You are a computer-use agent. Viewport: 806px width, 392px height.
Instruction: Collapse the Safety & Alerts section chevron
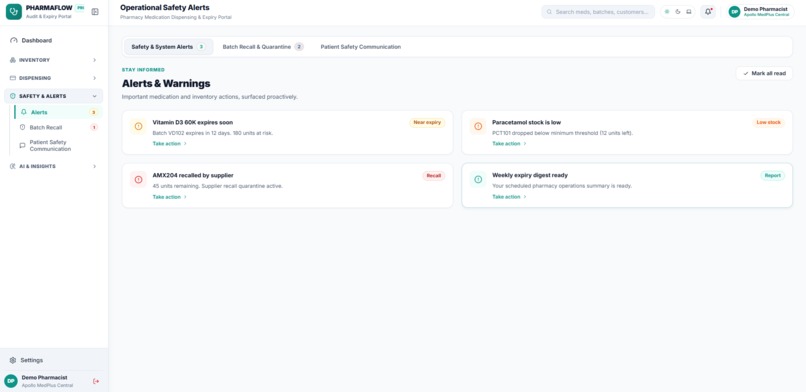tap(95, 96)
